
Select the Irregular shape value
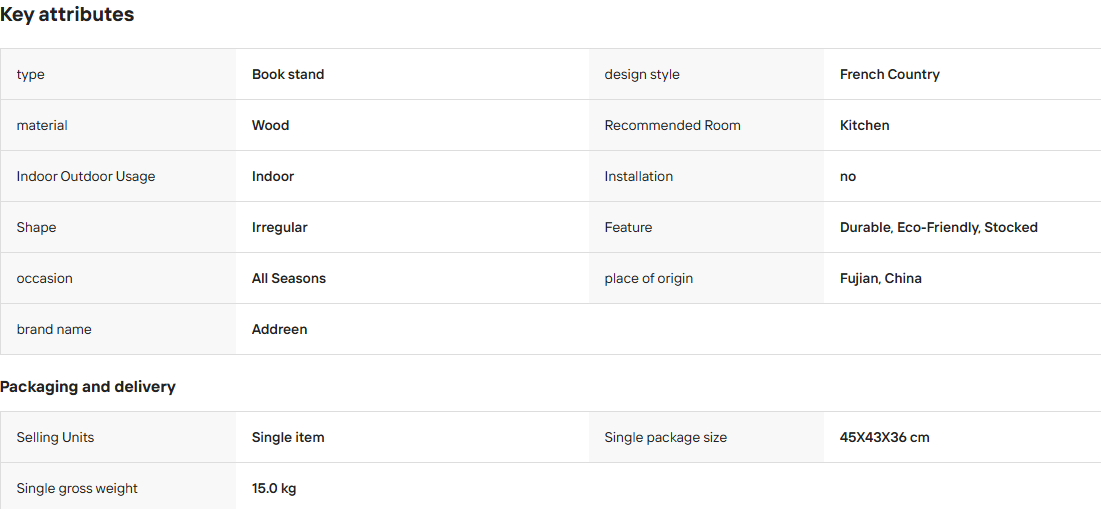click(279, 227)
